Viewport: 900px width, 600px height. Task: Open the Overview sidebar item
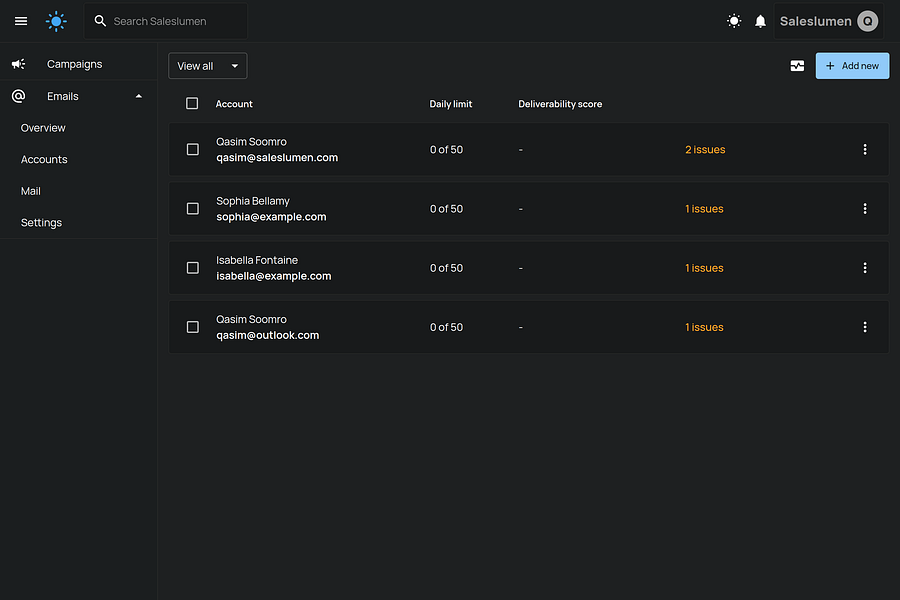point(43,128)
